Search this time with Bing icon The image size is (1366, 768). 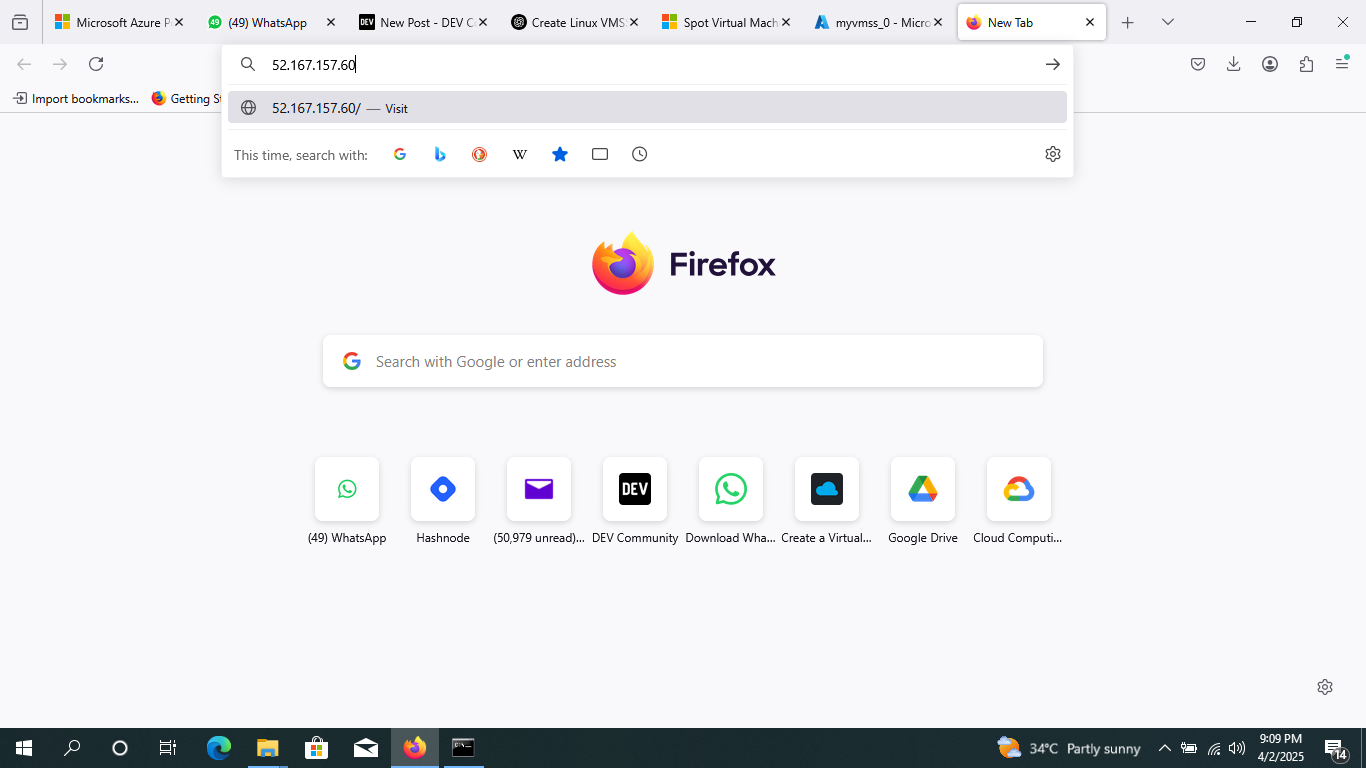(x=440, y=154)
